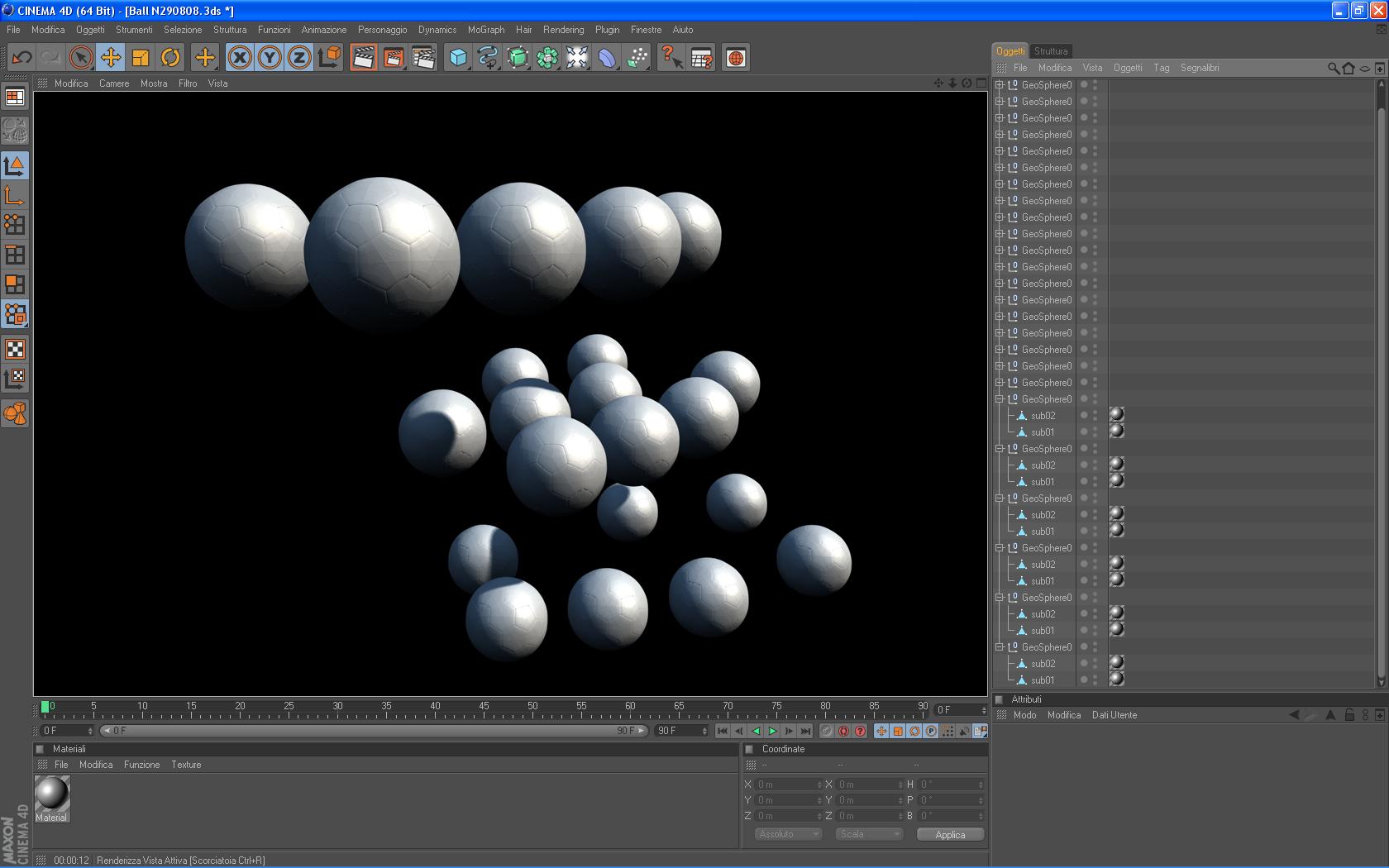Click the render active view clapperboard icon

(x=363, y=58)
